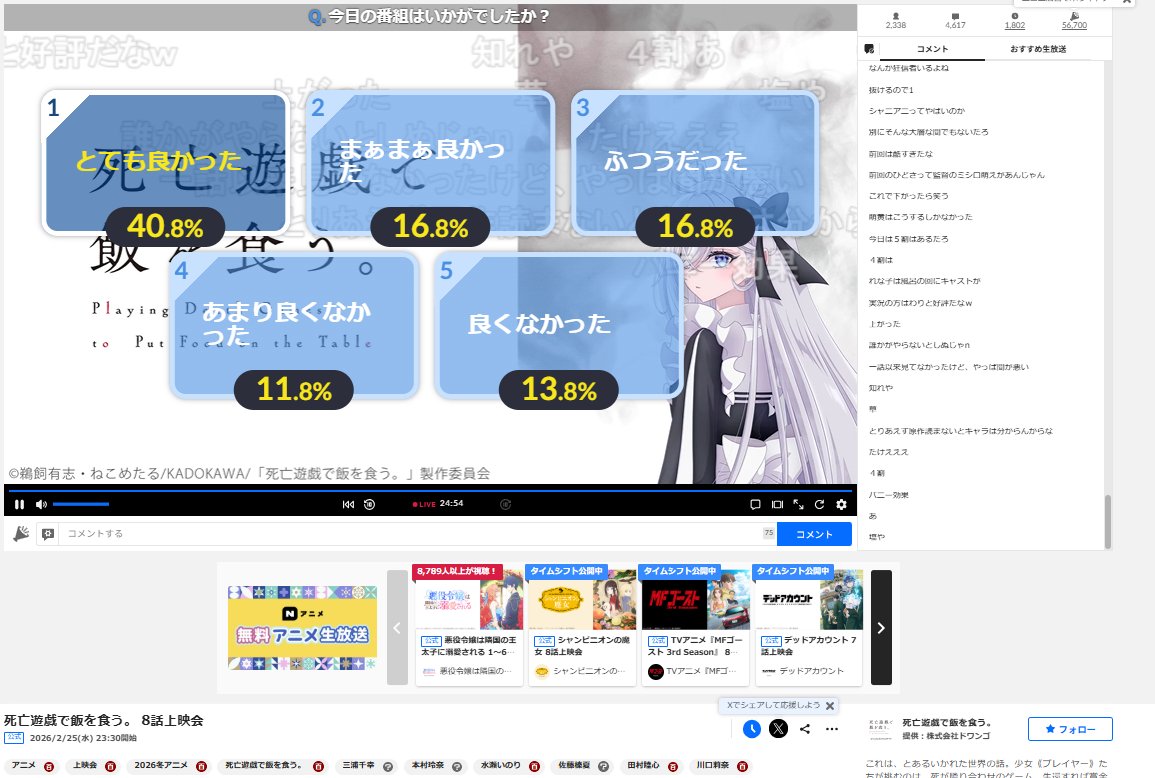Open comment command settings icon
1155x778 pixels.
point(48,533)
